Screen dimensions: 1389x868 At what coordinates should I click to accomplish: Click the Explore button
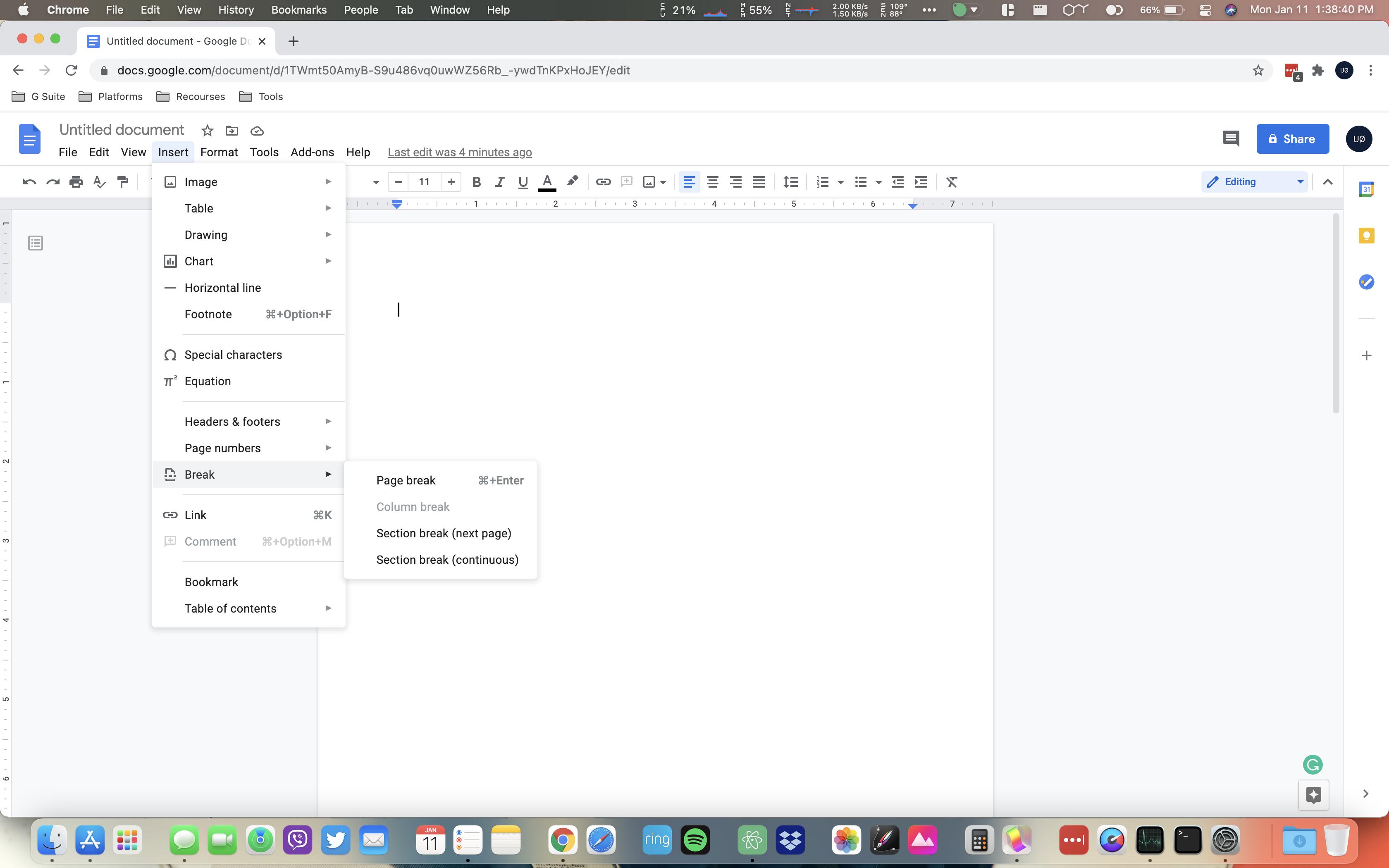tap(1313, 794)
